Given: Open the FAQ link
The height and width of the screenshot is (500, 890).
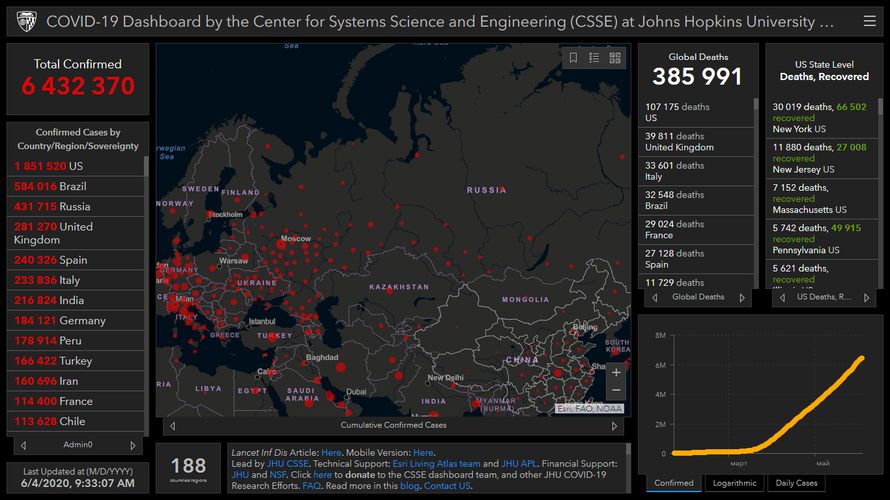Looking at the screenshot, I should click(x=312, y=486).
